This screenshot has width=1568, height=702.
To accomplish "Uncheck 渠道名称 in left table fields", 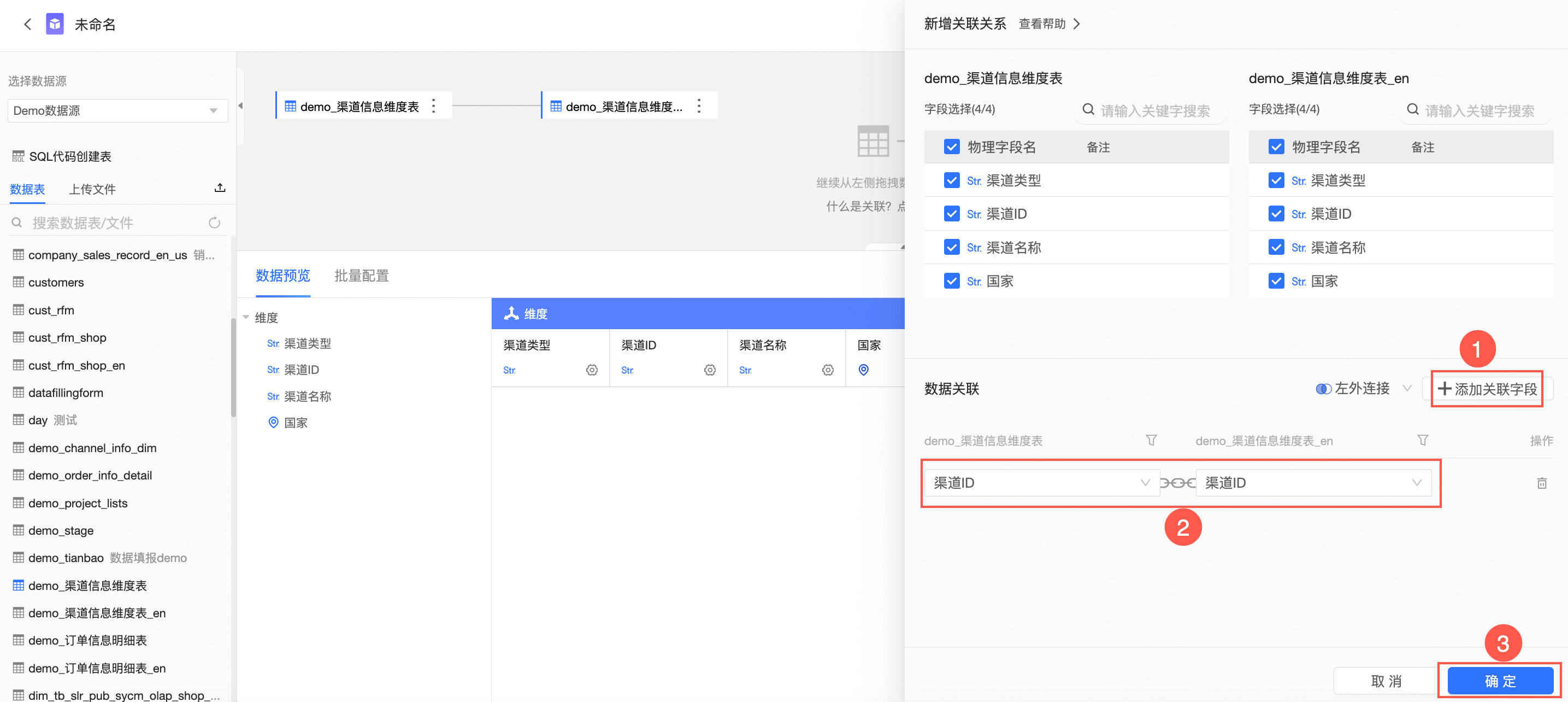I will click(951, 248).
